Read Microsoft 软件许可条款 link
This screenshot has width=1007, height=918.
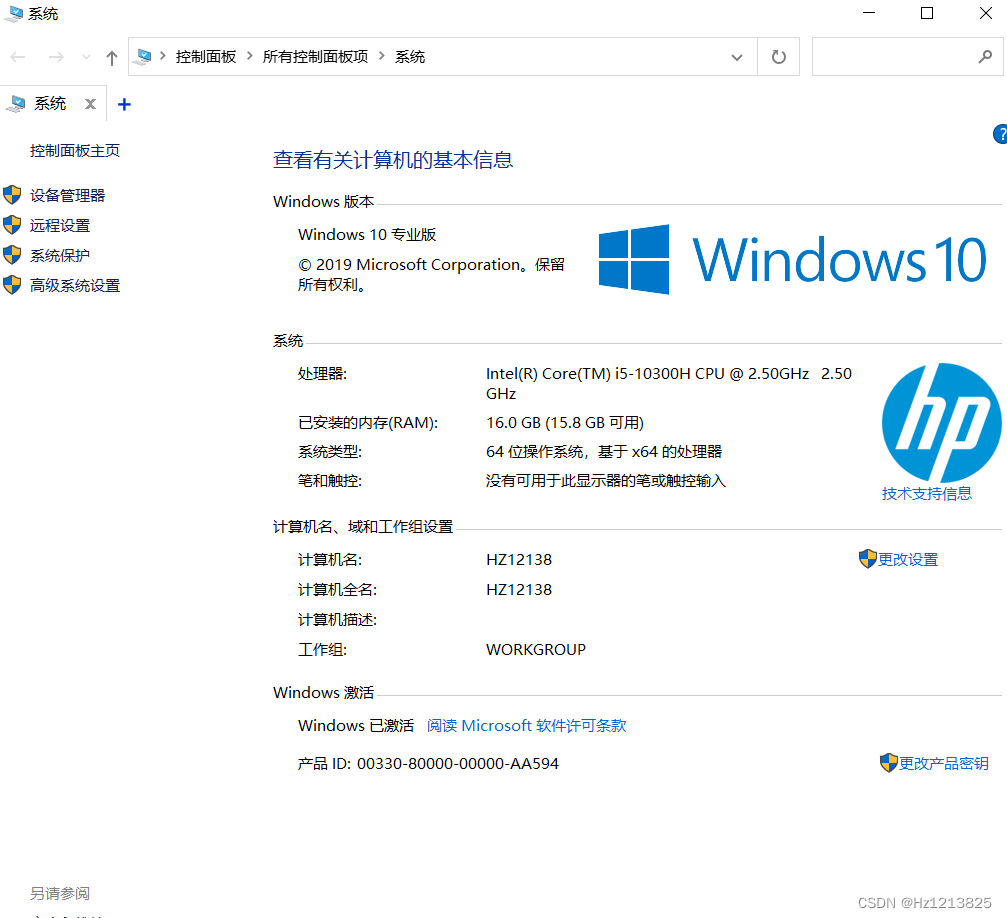(x=527, y=726)
